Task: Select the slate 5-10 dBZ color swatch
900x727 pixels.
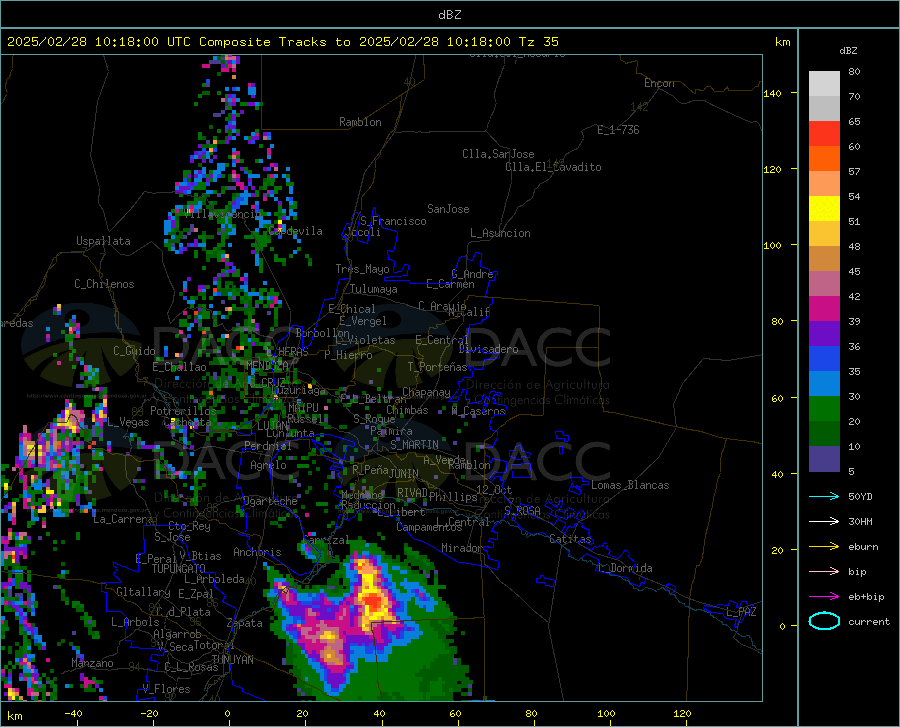Action: coord(824,459)
